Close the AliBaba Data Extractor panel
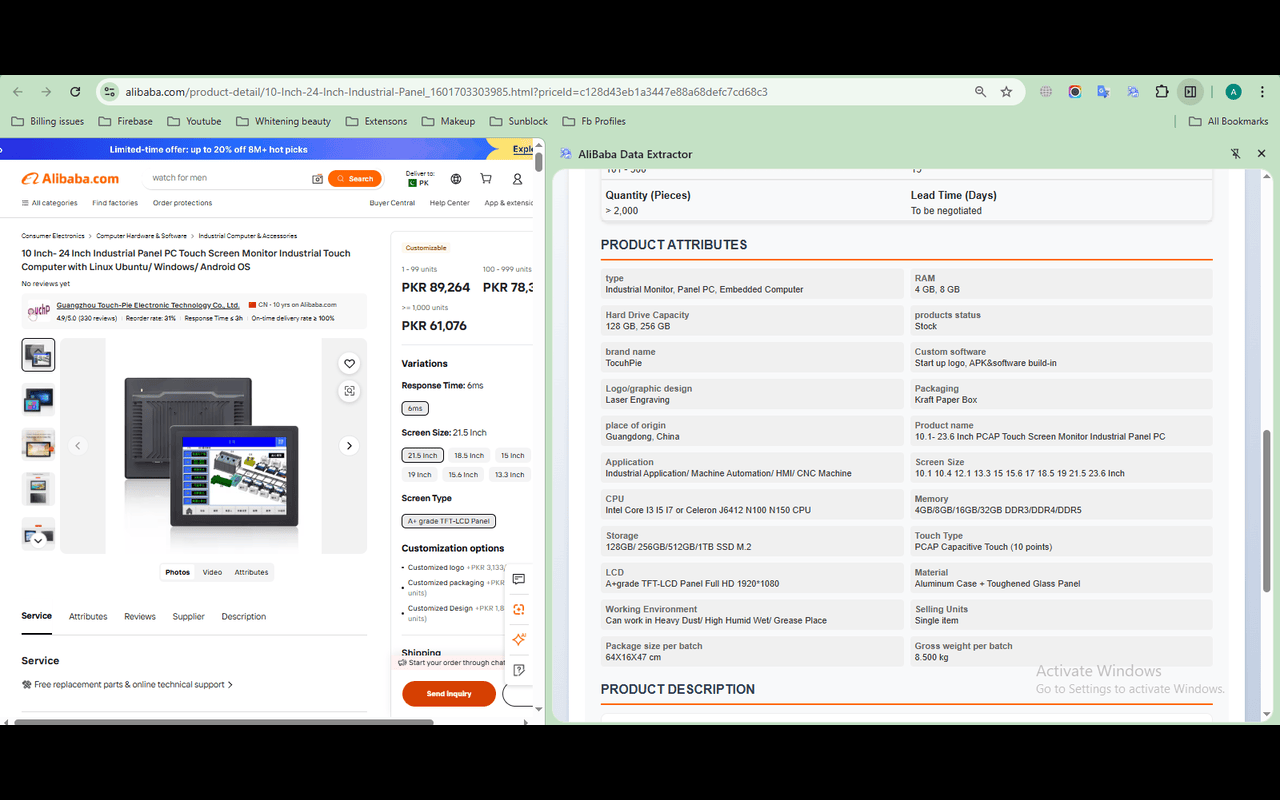The width and height of the screenshot is (1280, 800). tap(1262, 154)
